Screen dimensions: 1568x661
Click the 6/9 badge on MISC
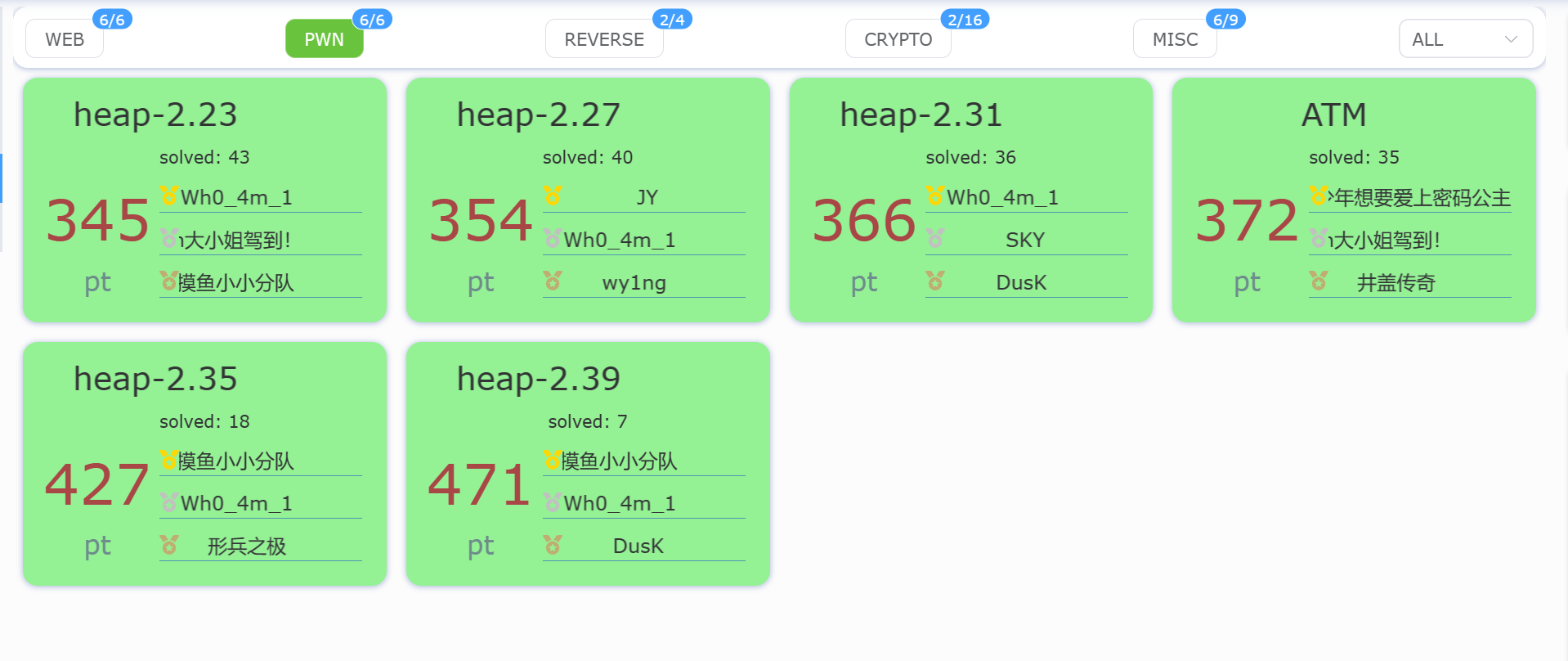1225,20
